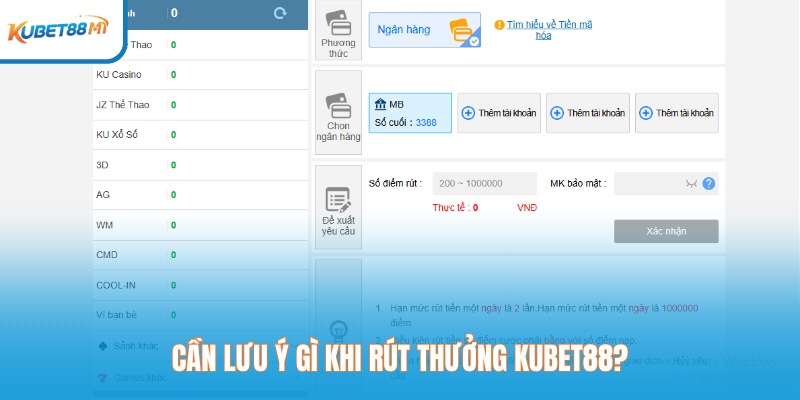
Task: Click the Phương thức card icon
Action: 338,22
